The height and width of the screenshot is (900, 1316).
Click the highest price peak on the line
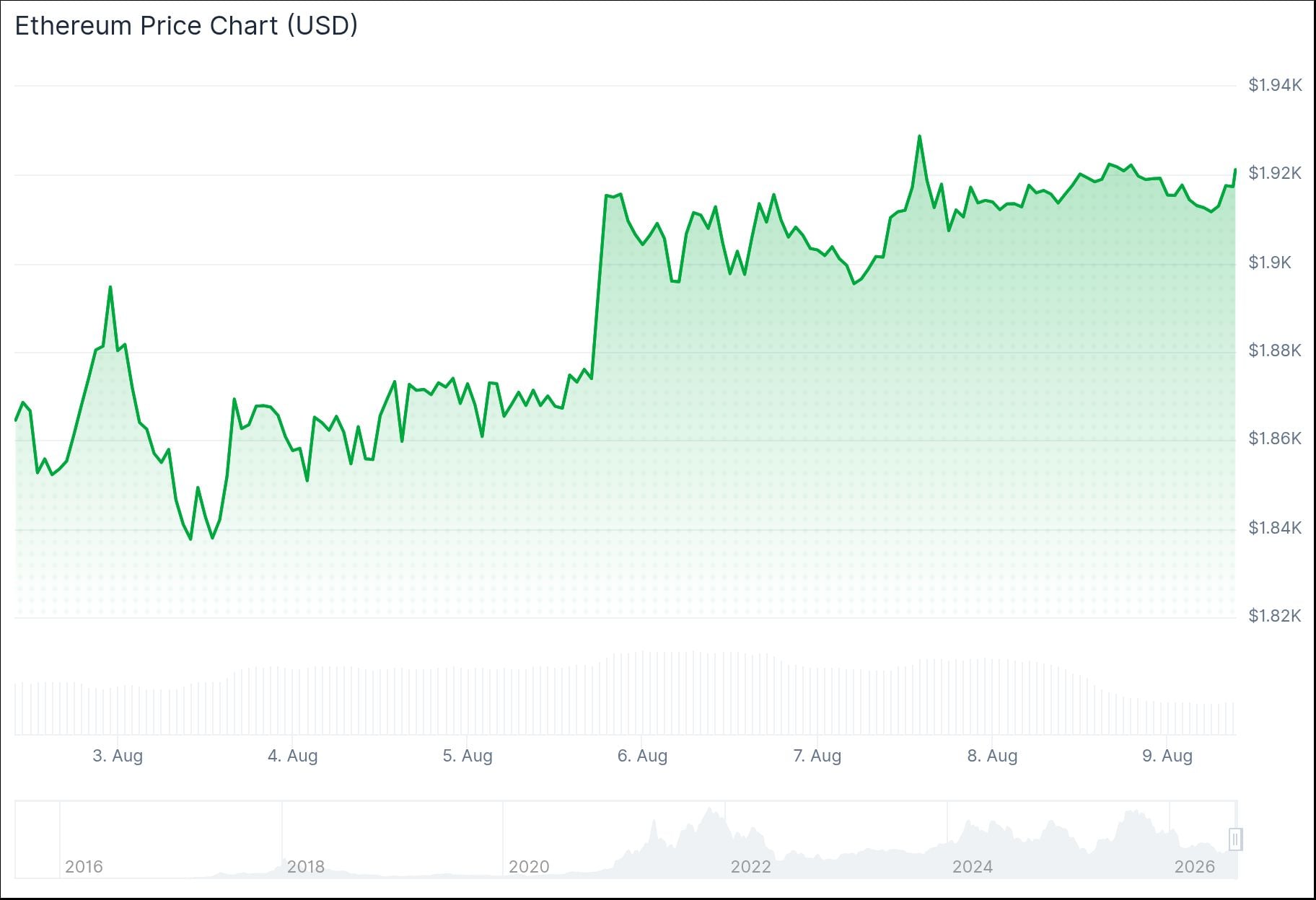coord(919,136)
